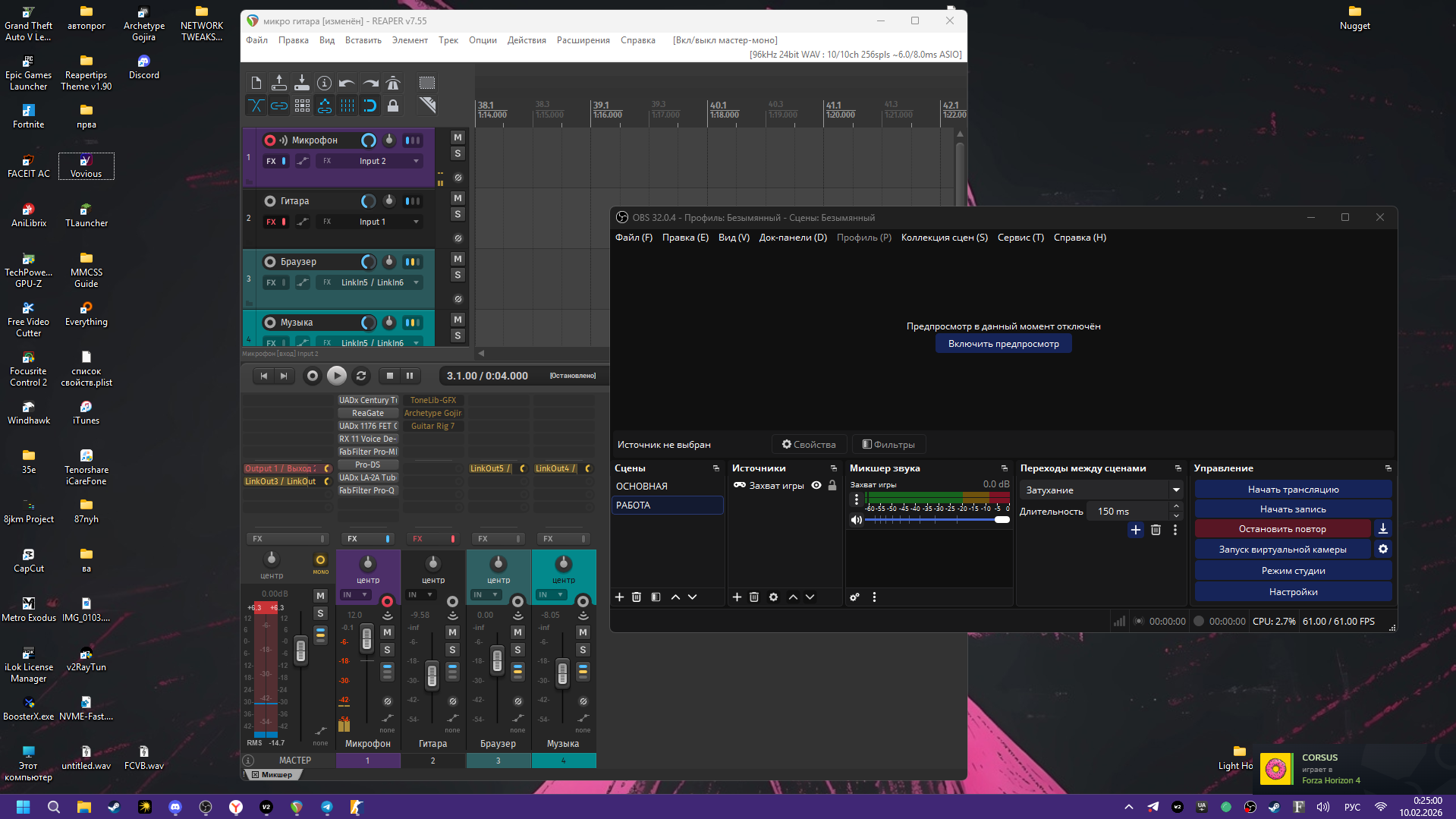The height and width of the screenshot is (819, 1456).
Task: Open project settings info icon in REAPER
Action: (325, 83)
